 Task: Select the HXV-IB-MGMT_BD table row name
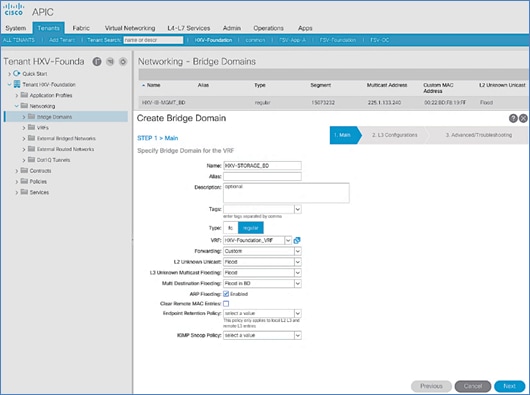(x=164, y=102)
